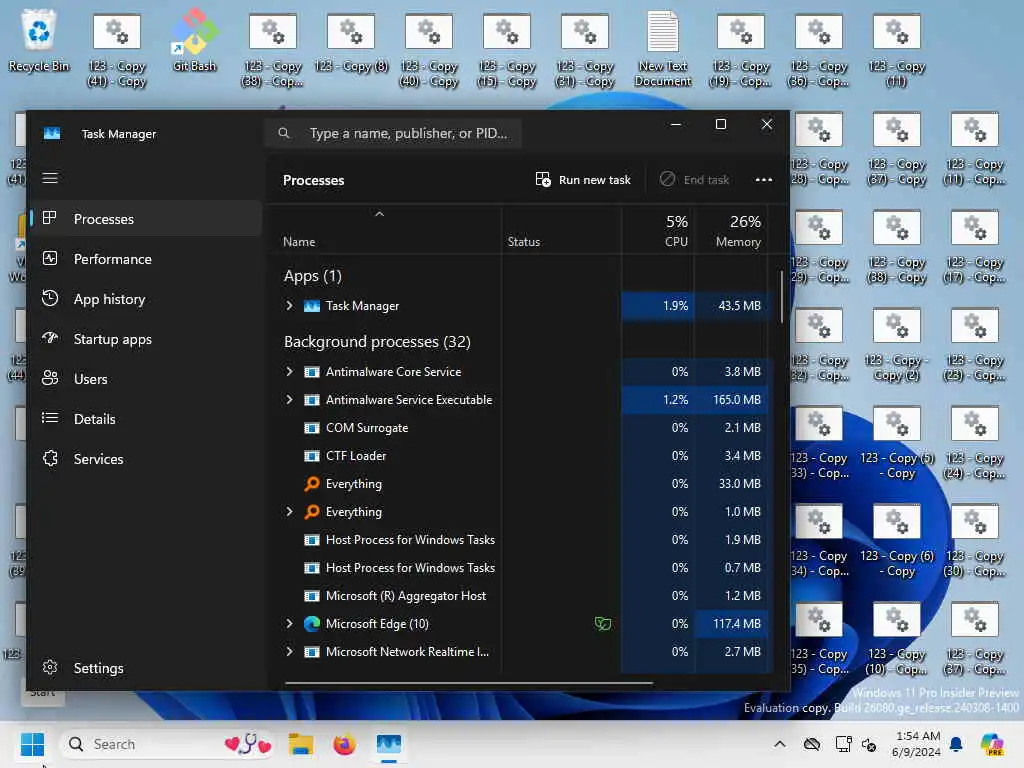This screenshot has height=768, width=1024.
Task: Click the Task Manager app icon in title bar
Action: (52, 134)
